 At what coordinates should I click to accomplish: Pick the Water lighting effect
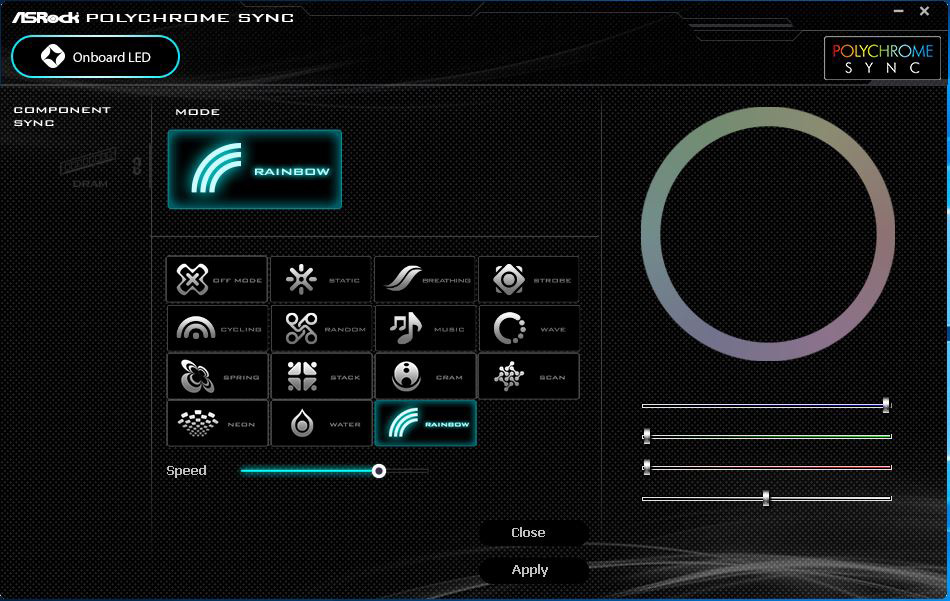point(321,423)
